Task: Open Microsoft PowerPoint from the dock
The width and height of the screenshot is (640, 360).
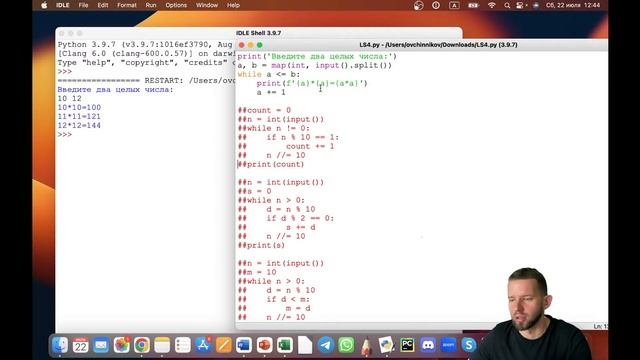Action: pyautogui.click(x=264, y=345)
